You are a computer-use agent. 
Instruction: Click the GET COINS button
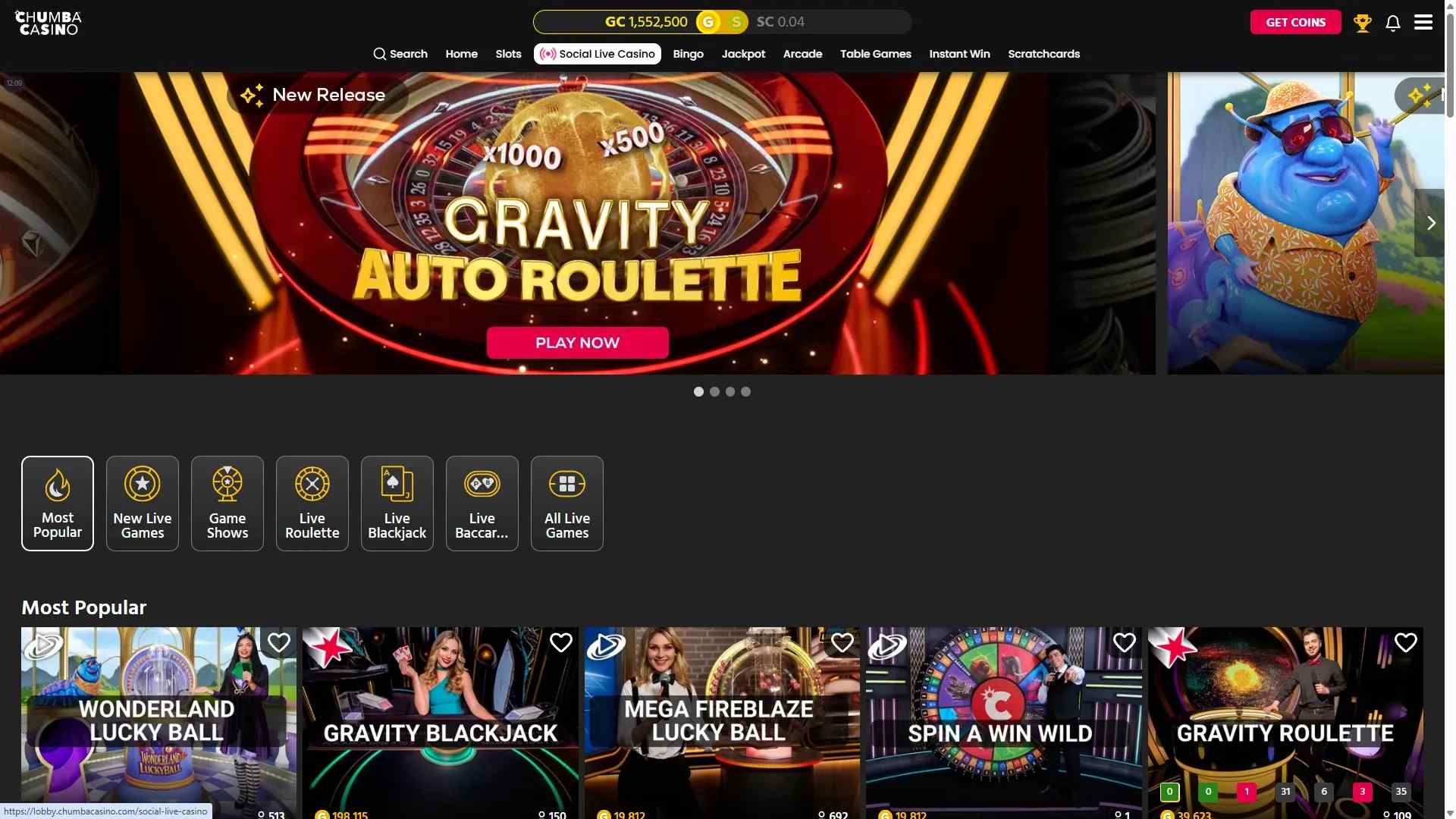point(1295,22)
